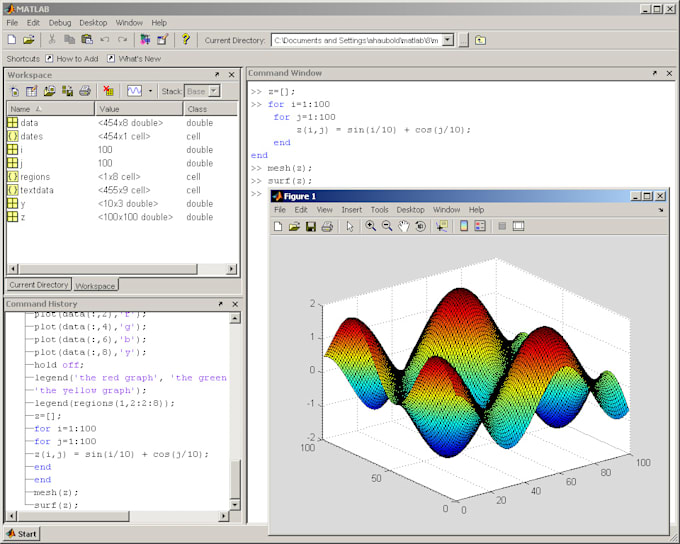Open Desktop menu in MATLAB menu bar
This screenshot has width=680, height=544.
[x=93, y=23]
